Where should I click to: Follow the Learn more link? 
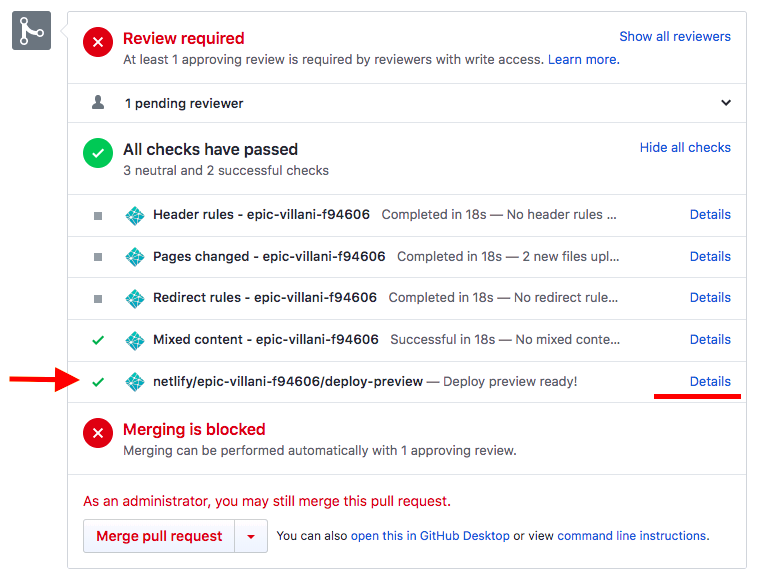[x=582, y=60]
